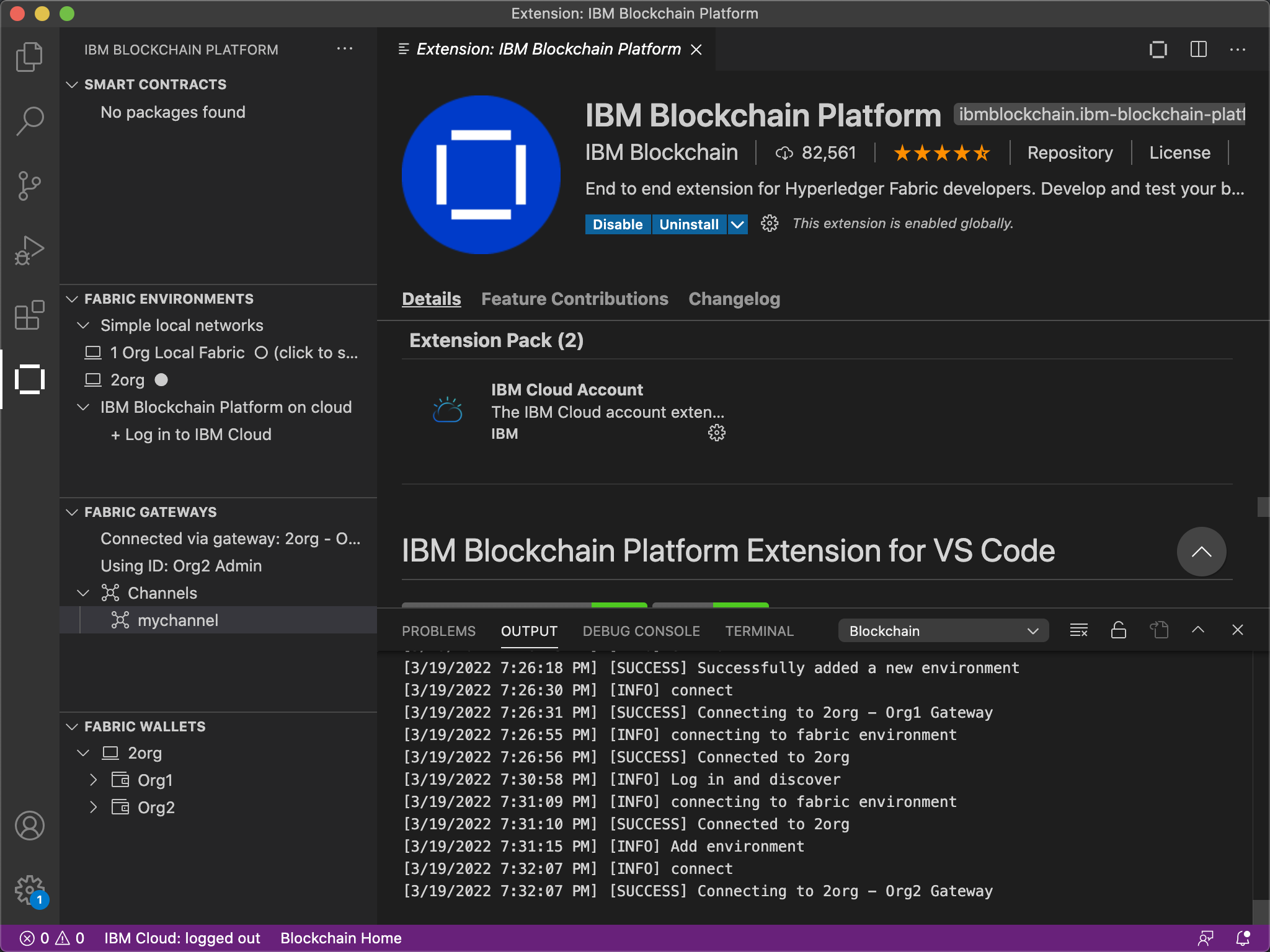
Task: Open the extension settings gear next to Uninstall
Action: pyautogui.click(x=770, y=224)
